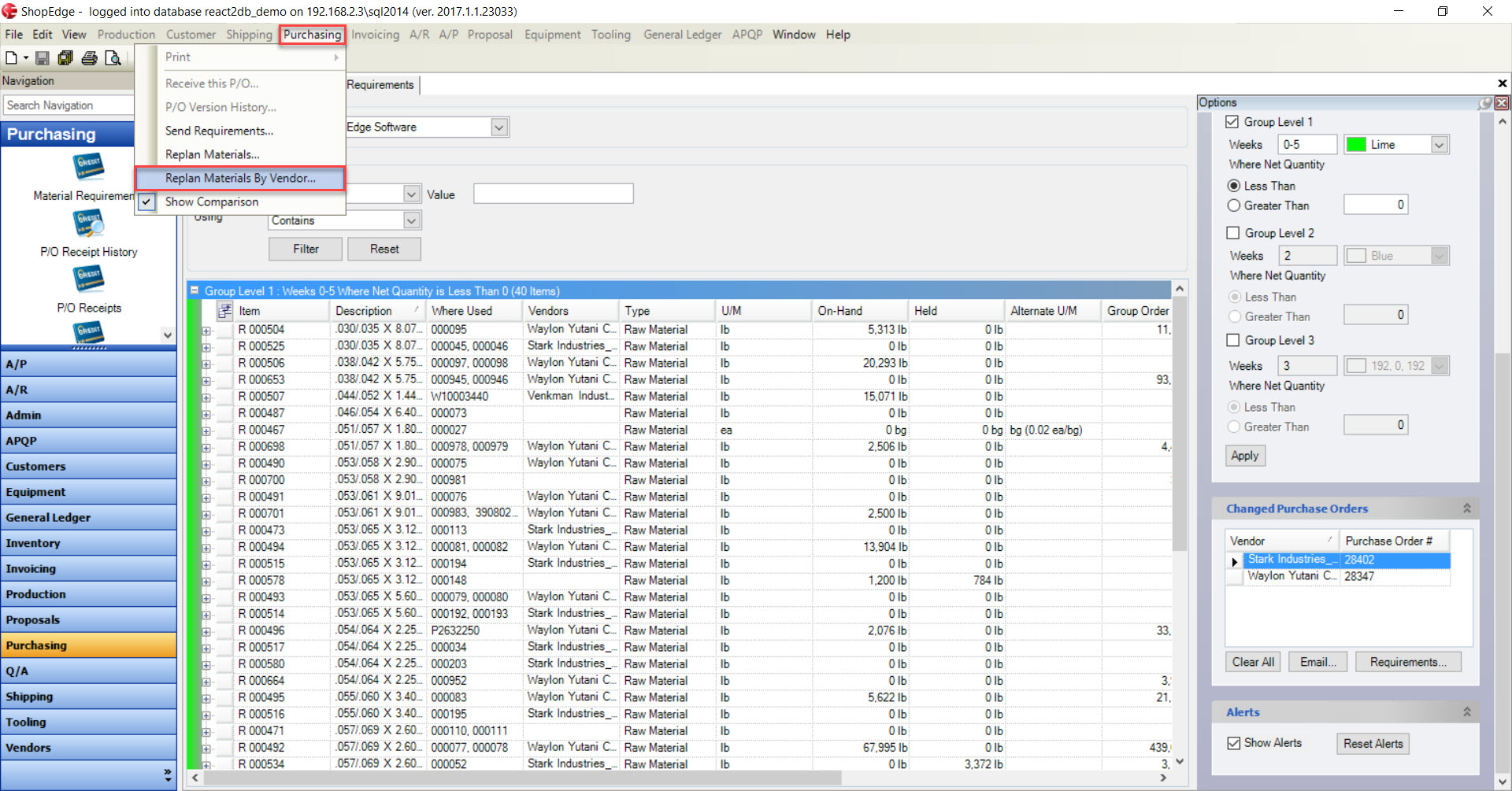Expand row R 000525
The height and width of the screenshot is (791, 1512).
point(206,347)
